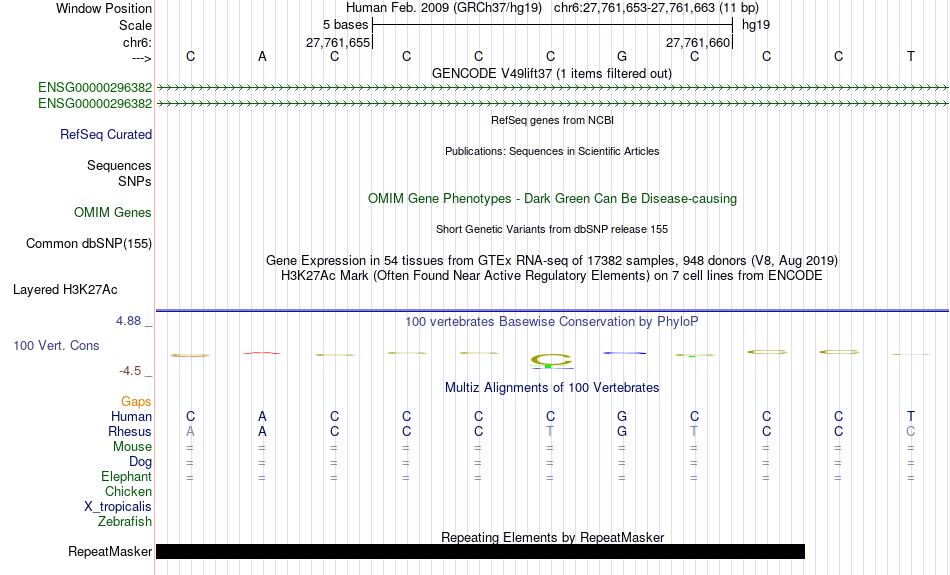Click Repeating Elements by RepeatMasker title
This screenshot has width=950, height=575.
pyautogui.click(x=552, y=537)
